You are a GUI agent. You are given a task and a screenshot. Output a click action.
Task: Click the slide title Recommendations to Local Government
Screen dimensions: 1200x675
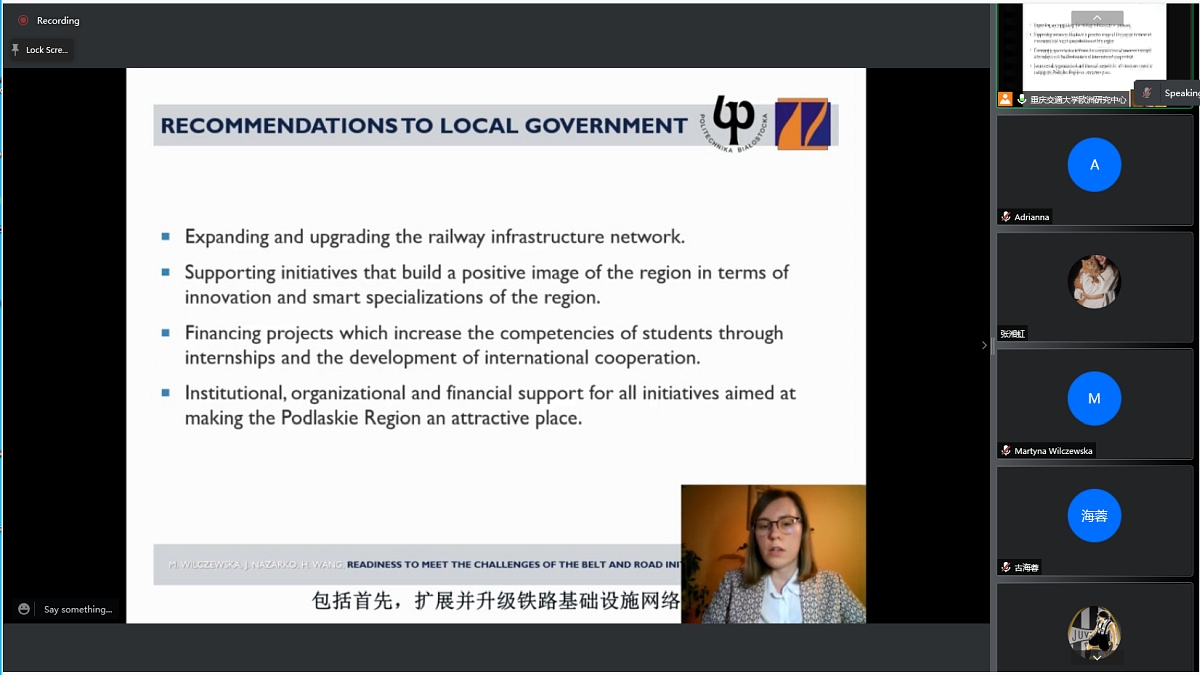click(x=424, y=126)
